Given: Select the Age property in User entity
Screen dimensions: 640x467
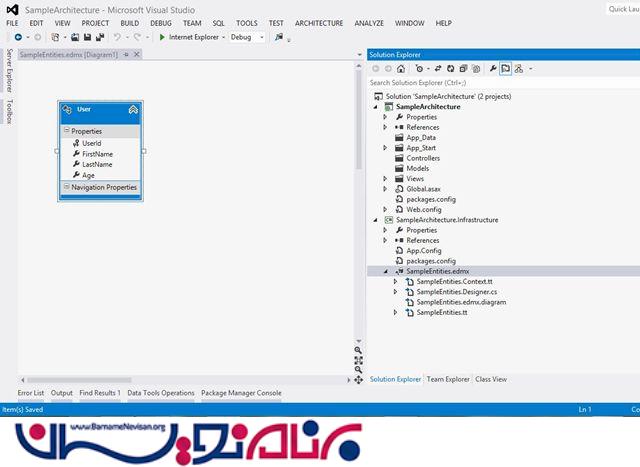Looking at the screenshot, I should (88, 175).
